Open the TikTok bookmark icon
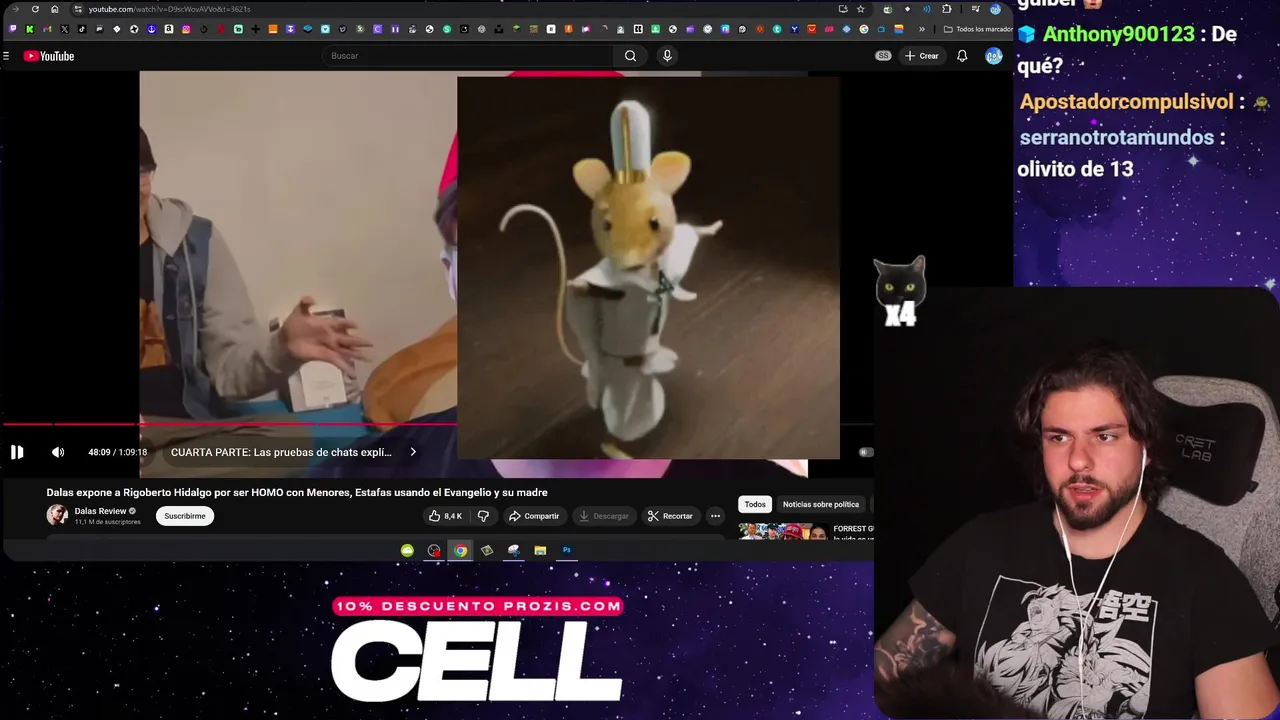 82,29
